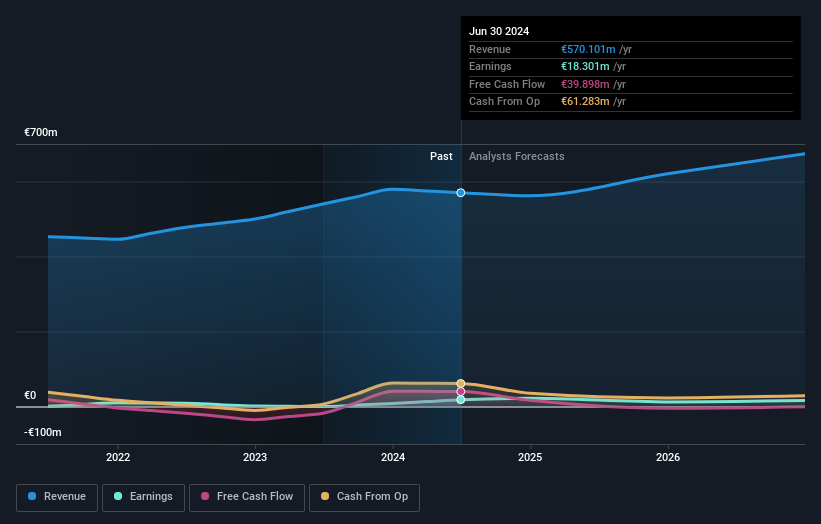
Task: Click the Jun 30 2024 tooltip date
Action: [499, 31]
